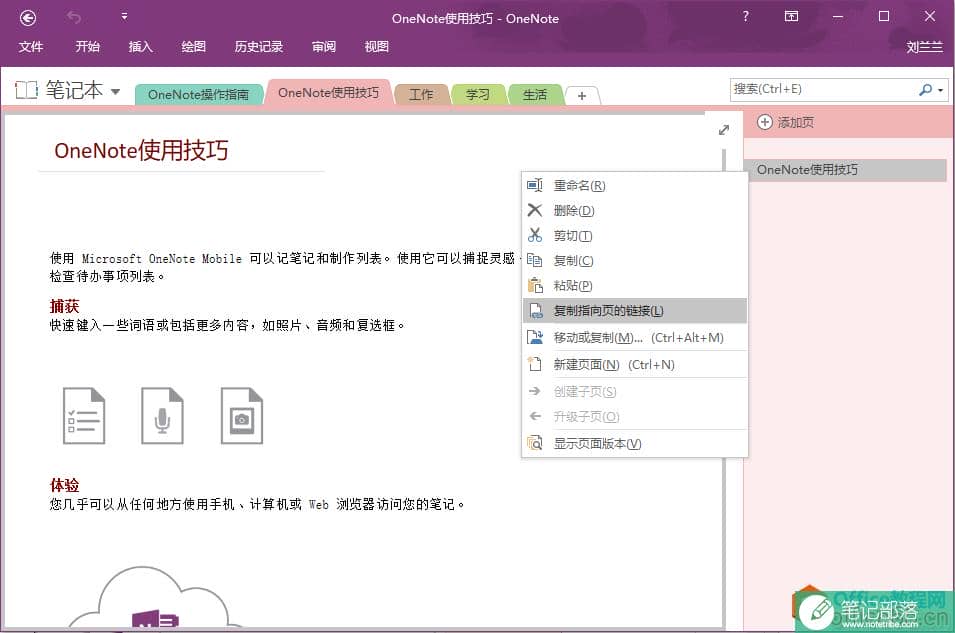Click the show page versions icon
This screenshot has height=633, width=955.
pyautogui.click(x=535, y=443)
